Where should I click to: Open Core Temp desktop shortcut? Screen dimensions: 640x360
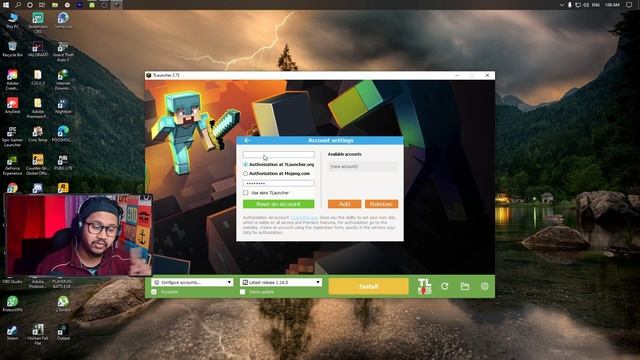click(38, 134)
